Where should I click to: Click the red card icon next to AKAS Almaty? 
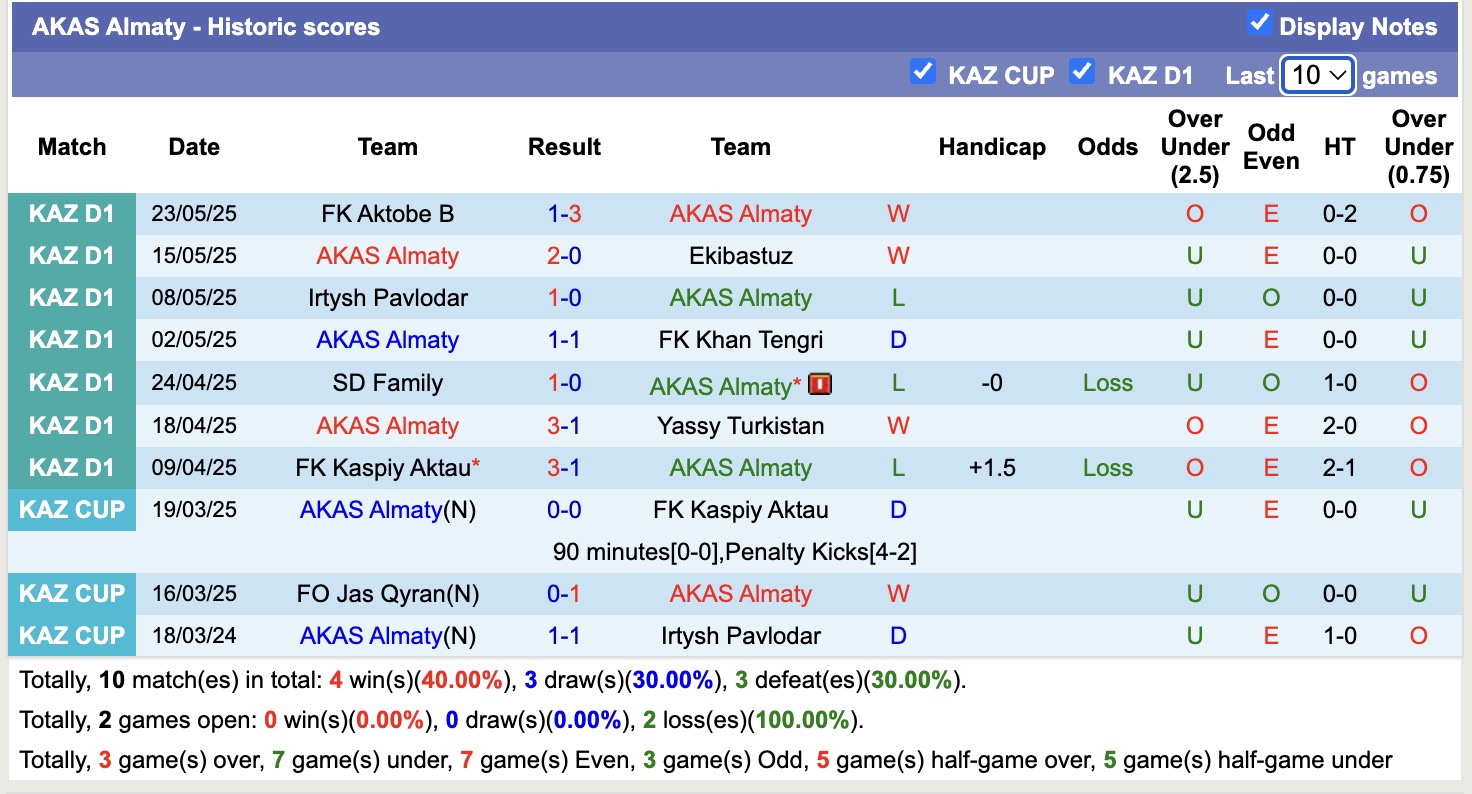click(x=819, y=383)
